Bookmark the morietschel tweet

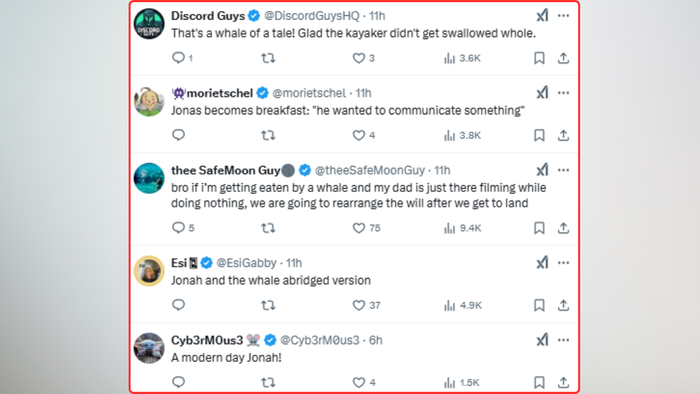point(539,135)
